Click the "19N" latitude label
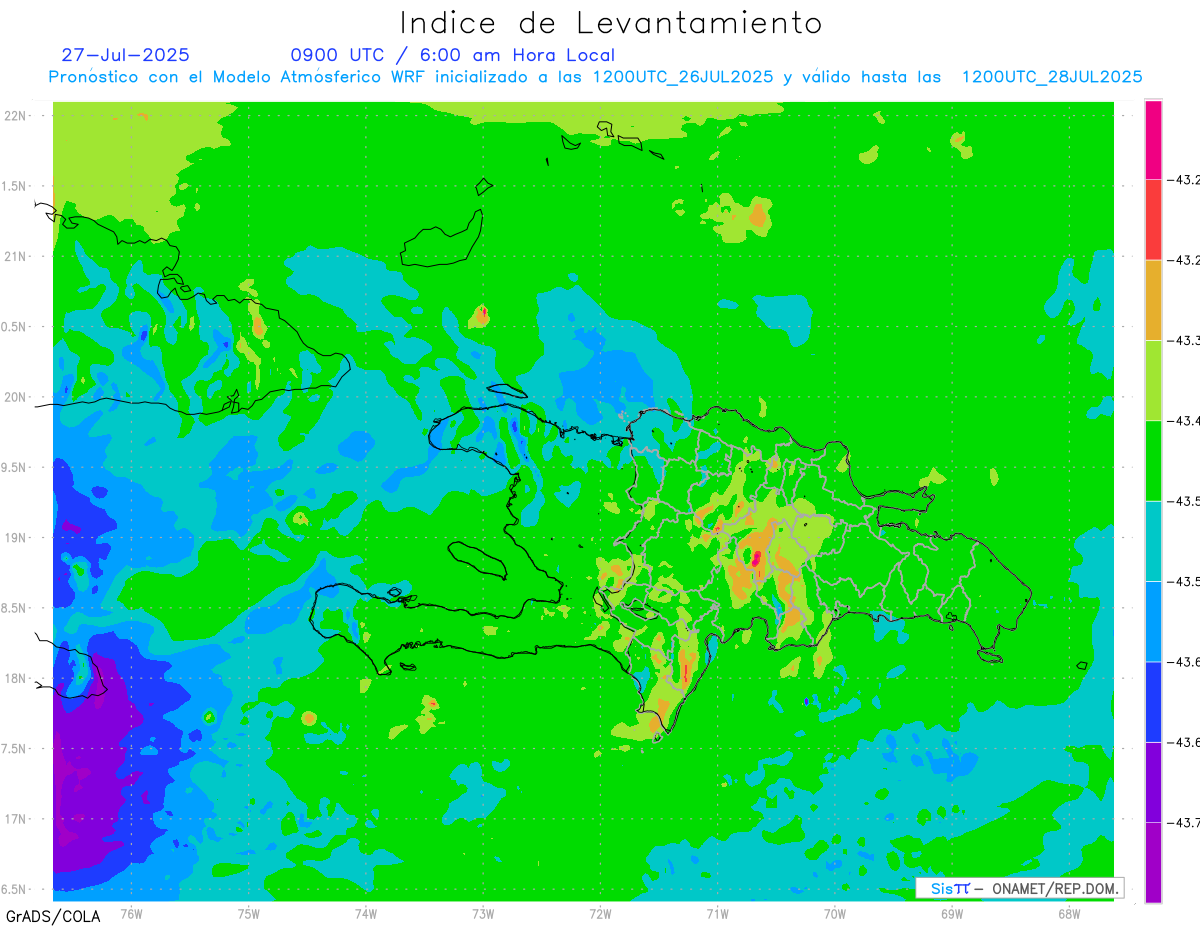This screenshot has height=927, width=1200. [x=17, y=537]
